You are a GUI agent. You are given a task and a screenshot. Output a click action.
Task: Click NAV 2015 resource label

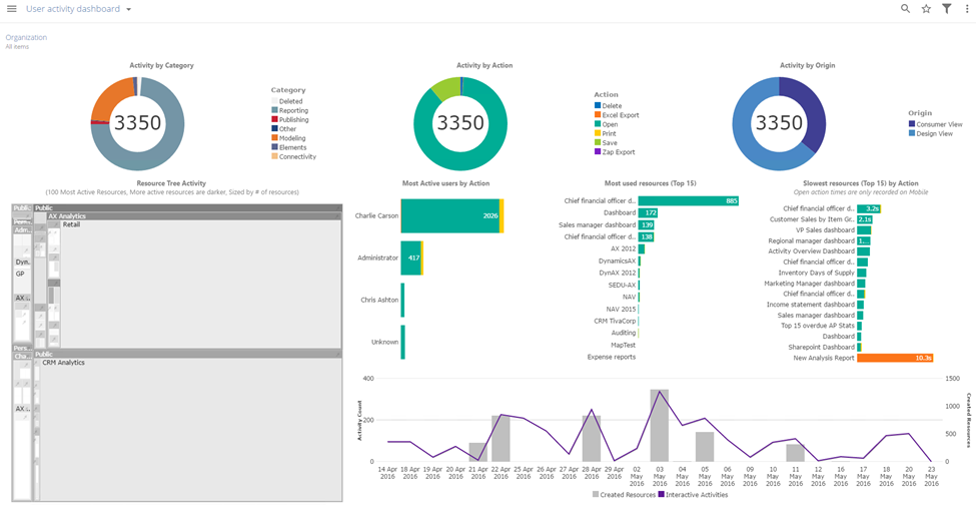621,309
